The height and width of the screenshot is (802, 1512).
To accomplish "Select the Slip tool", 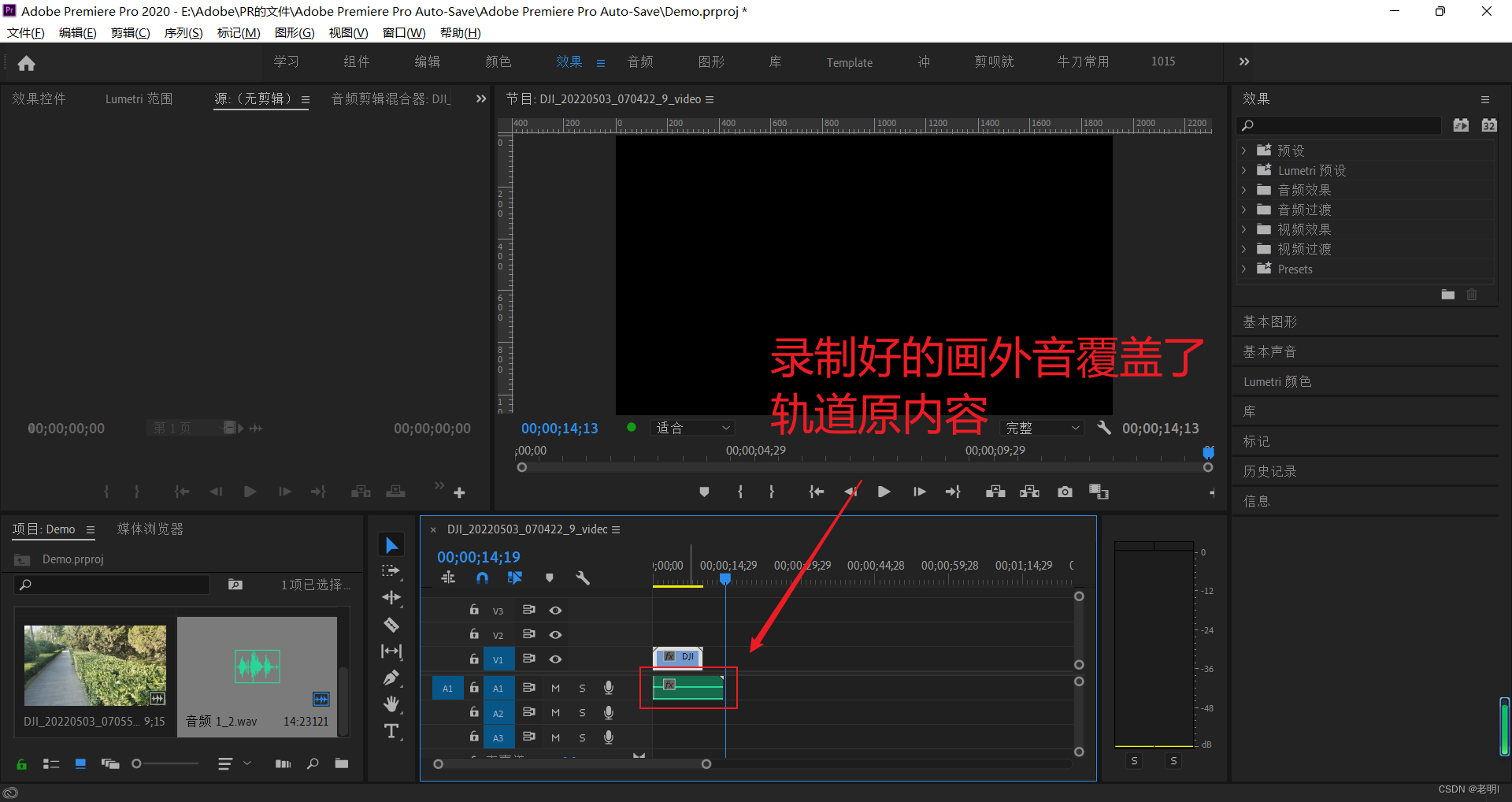I will [391, 652].
